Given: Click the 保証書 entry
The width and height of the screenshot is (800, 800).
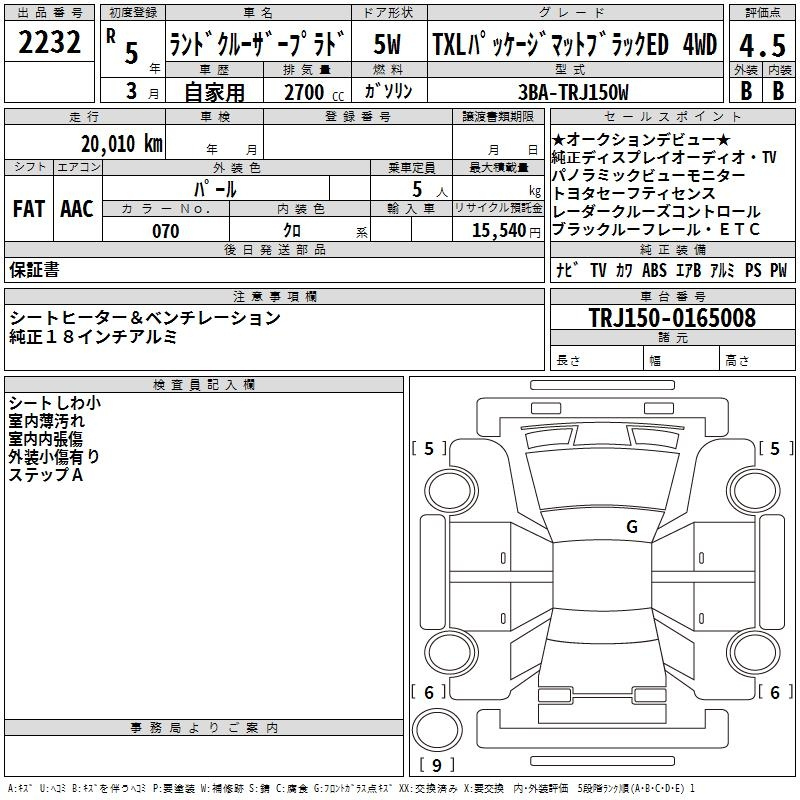Looking at the screenshot, I should [34, 270].
